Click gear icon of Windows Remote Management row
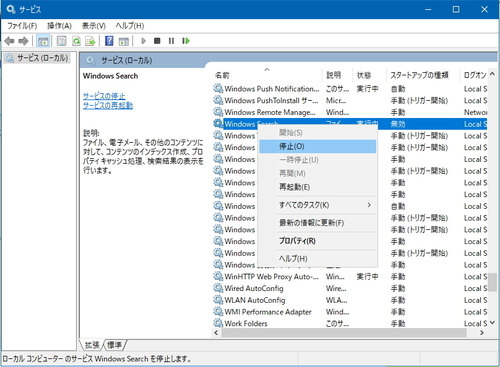Viewport: 500px width, 367px height. (x=218, y=112)
